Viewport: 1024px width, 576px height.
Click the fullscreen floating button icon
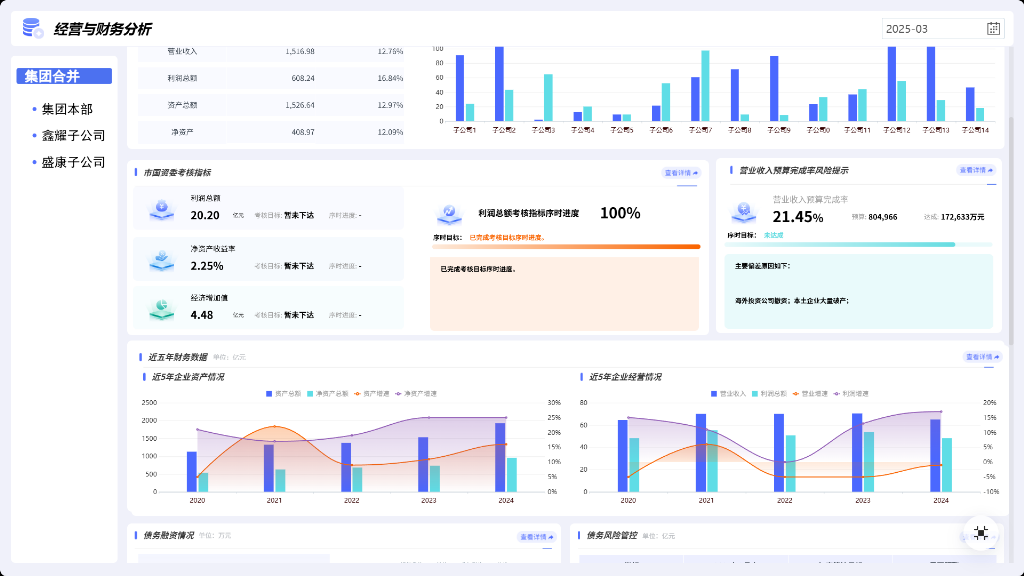980,533
